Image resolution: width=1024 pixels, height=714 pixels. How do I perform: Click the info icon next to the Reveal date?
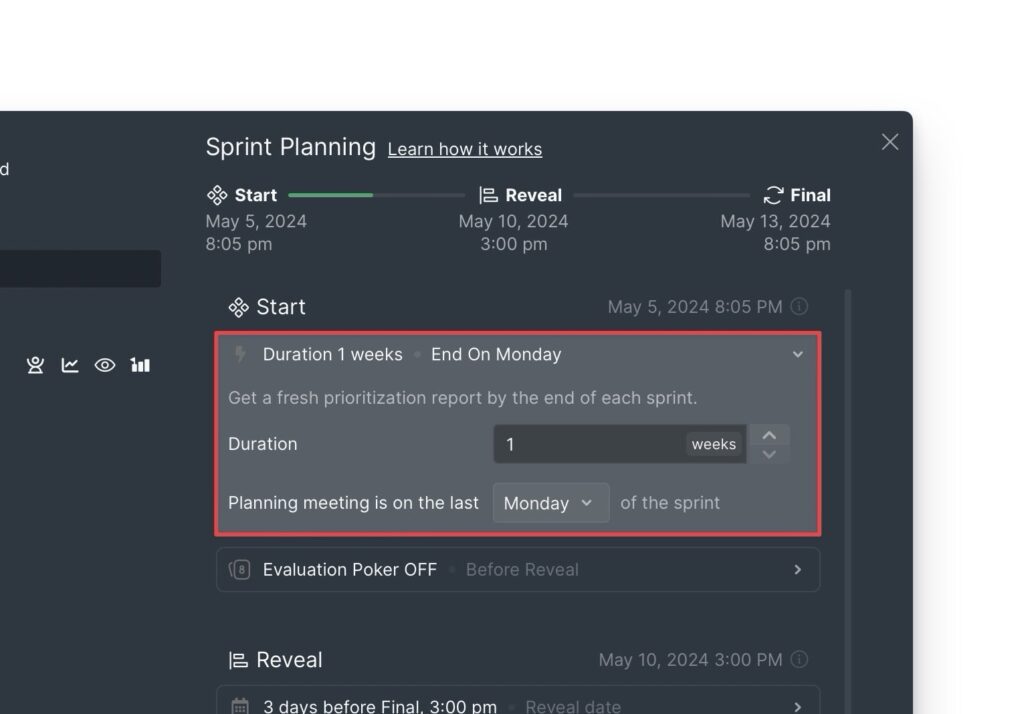pos(799,660)
